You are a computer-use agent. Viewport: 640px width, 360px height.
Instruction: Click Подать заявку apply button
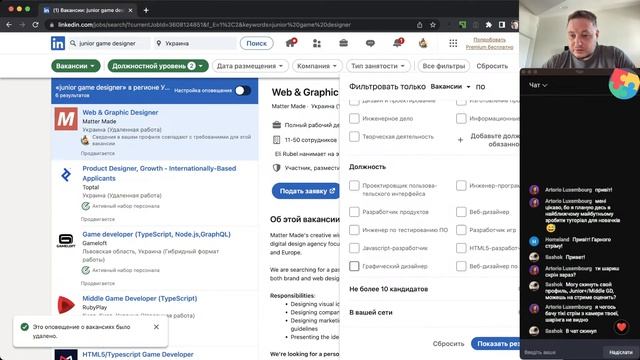[306, 191]
